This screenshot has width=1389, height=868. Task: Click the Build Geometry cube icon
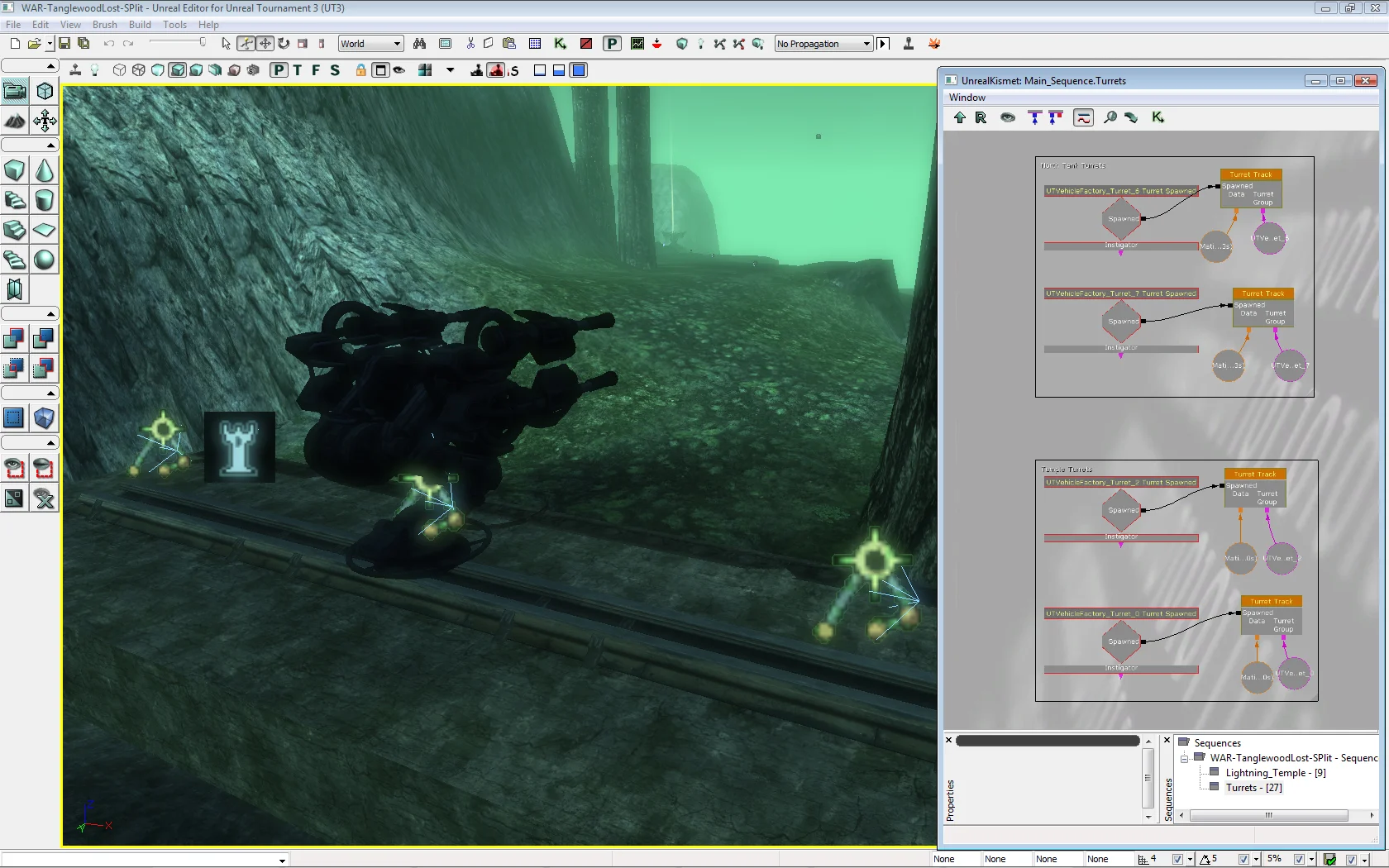(682, 44)
